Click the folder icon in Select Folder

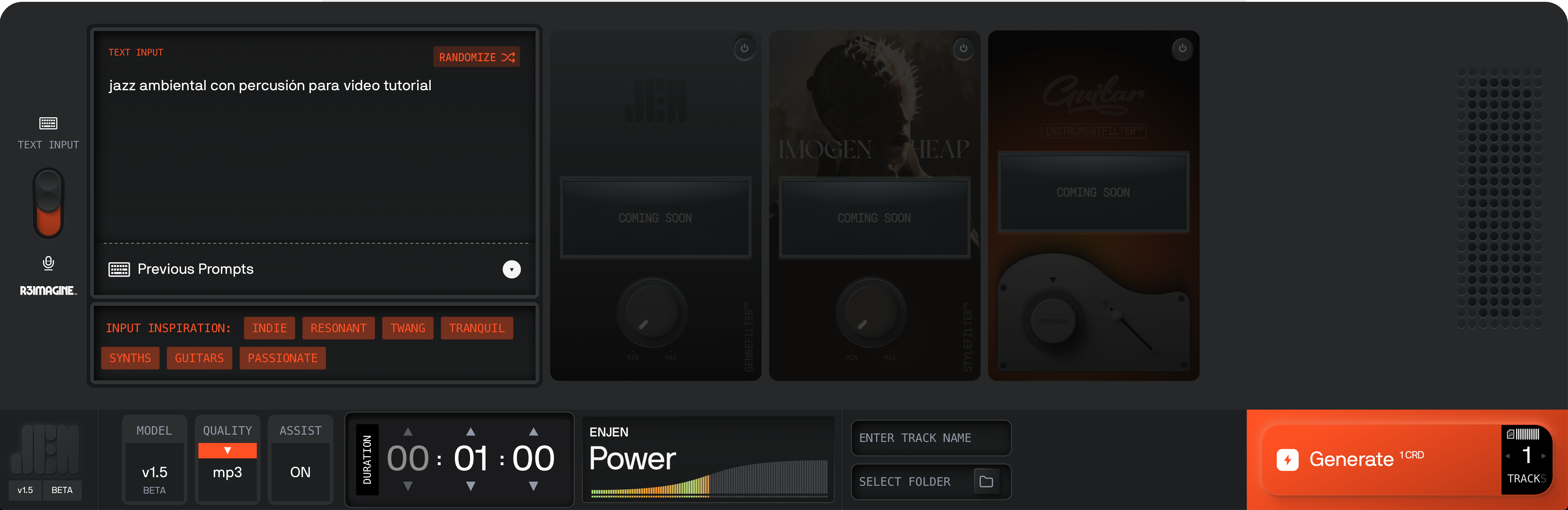point(986,481)
